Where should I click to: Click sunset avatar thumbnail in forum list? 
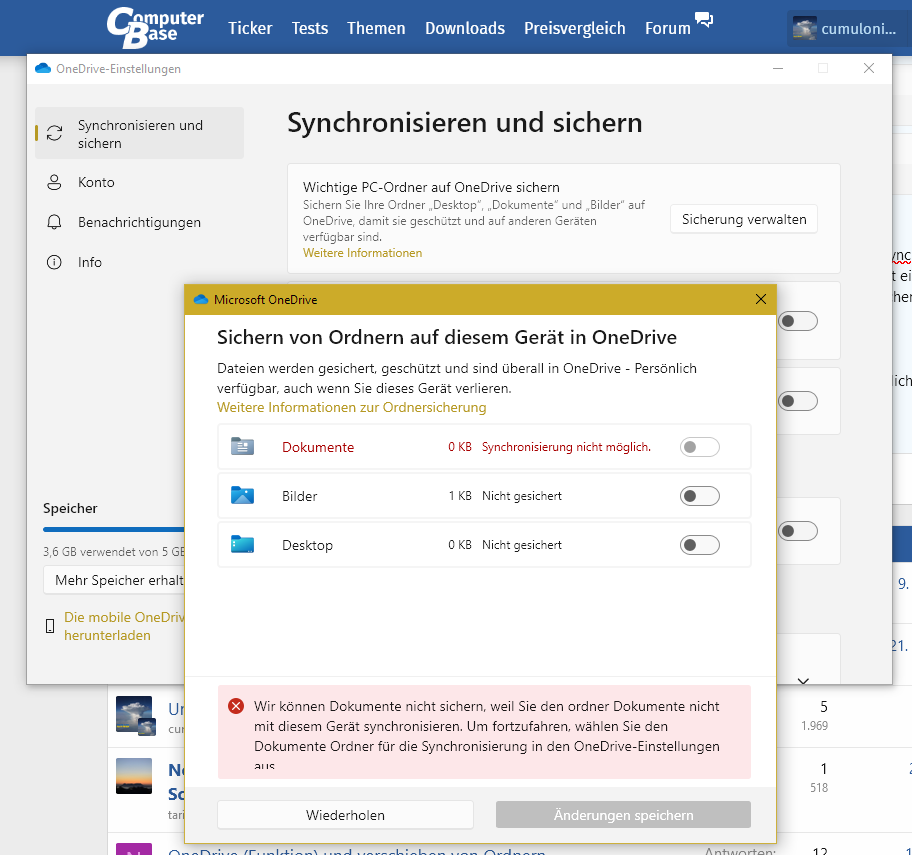[134, 776]
